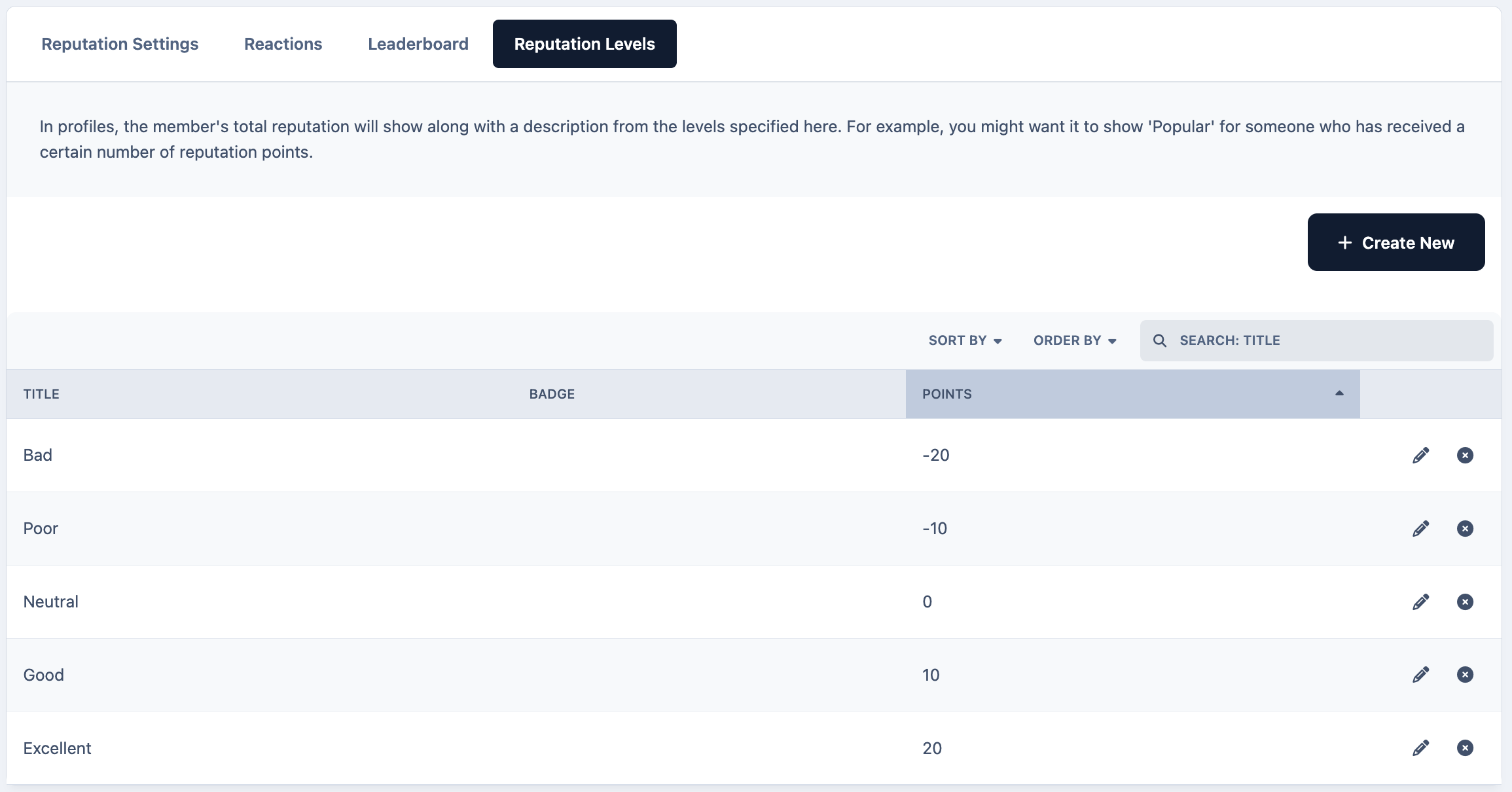
Task: Delete the Good reputation level
Action: pyautogui.click(x=1465, y=675)
